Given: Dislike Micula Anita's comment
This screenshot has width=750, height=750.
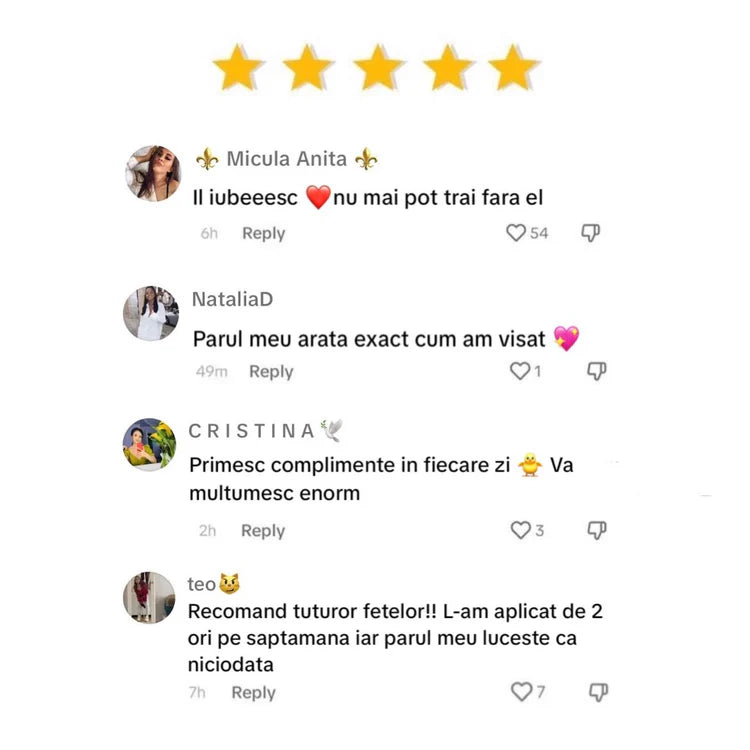Looking at the screenshot, I should tap(591, 233).
